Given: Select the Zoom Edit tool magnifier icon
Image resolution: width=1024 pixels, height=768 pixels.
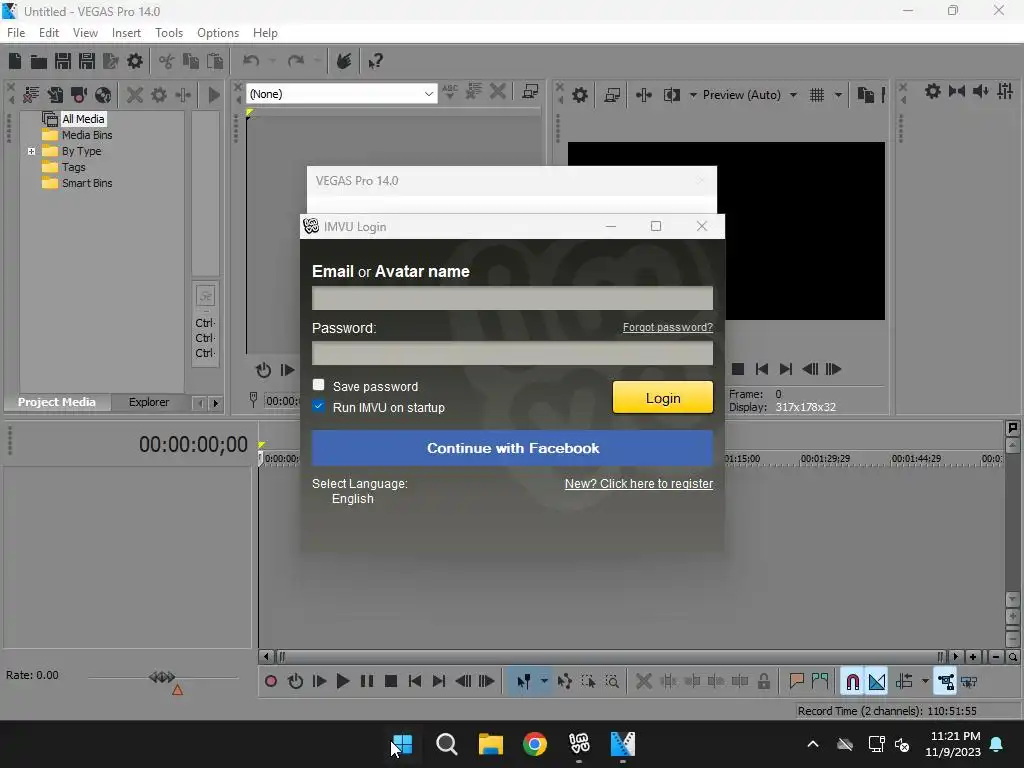Looking at the screenshot, I should point(613,681).
